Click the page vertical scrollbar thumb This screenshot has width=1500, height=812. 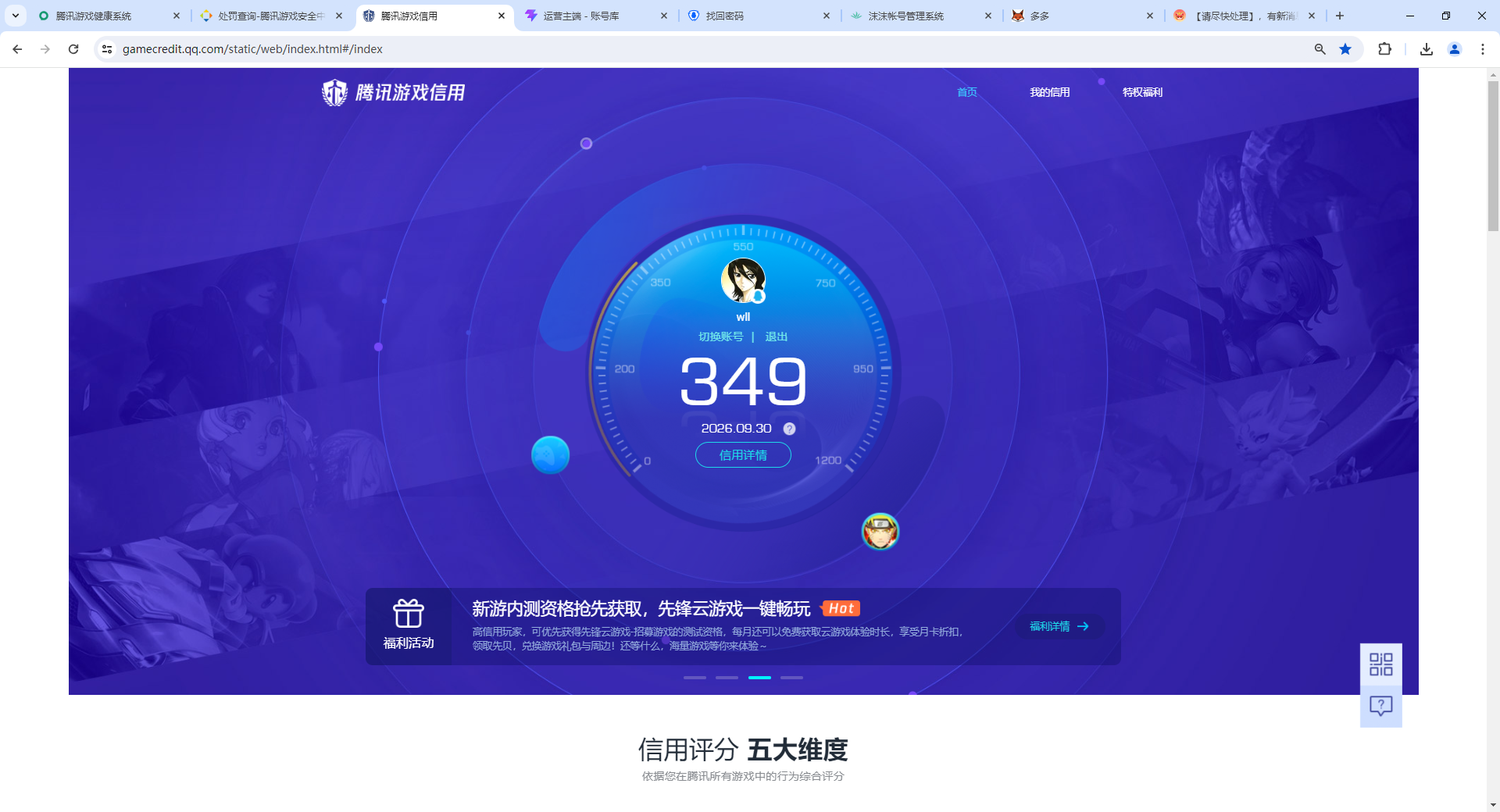click(x=1493, y=156)
